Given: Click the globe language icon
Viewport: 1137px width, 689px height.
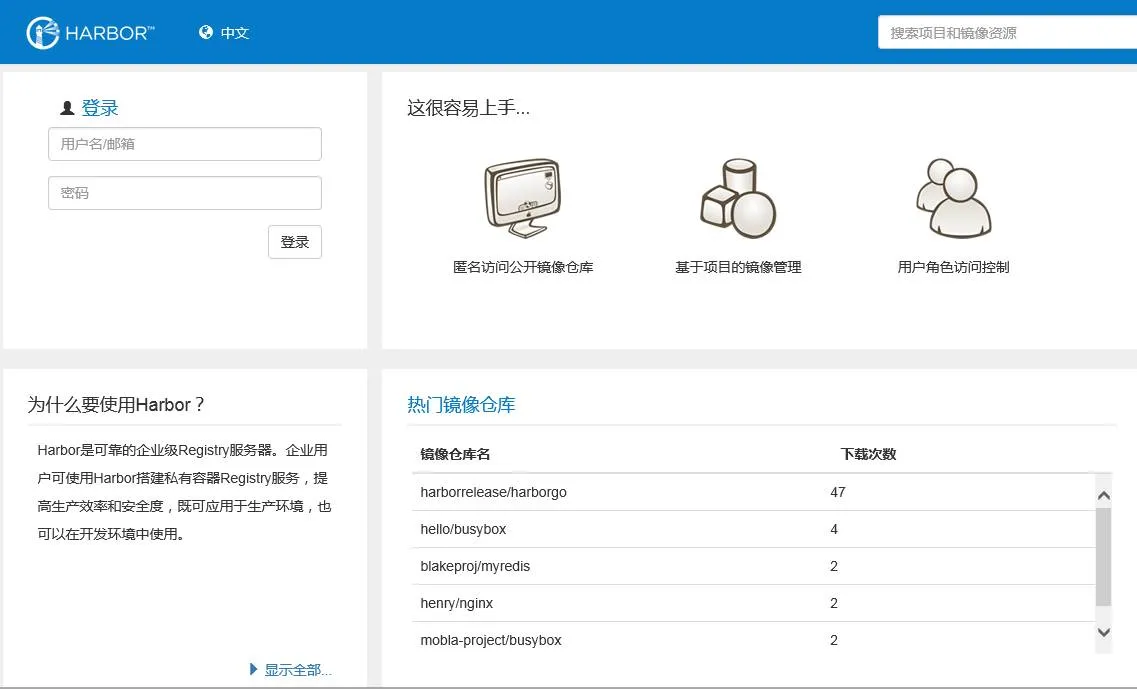Looking at the screenshot, I should point(206,32).
